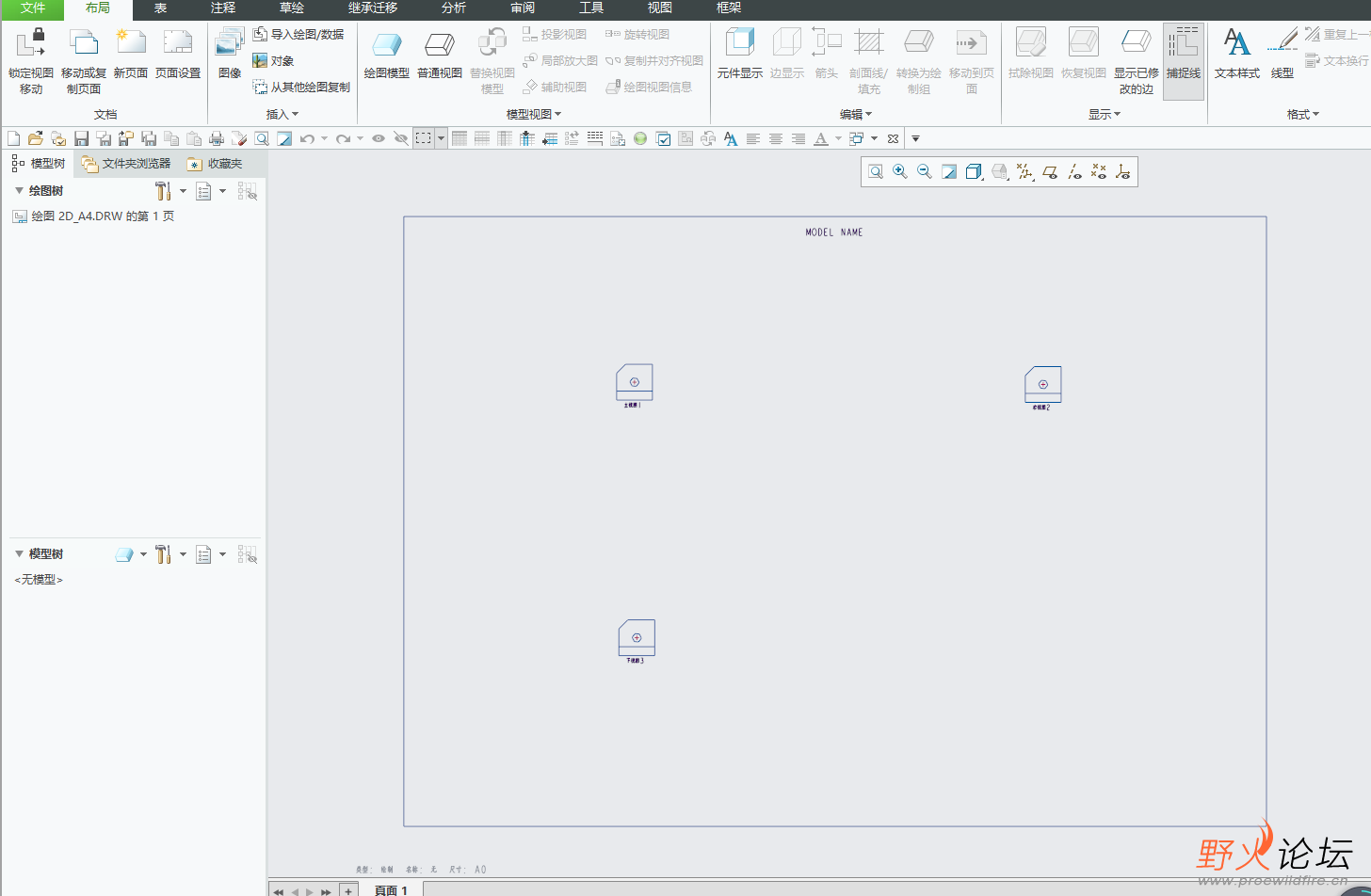Viewport: 1371px width, 896px height.
Task: Toggle datum plane display visibility
Action: pyautogui.click(x=1050, y=171)
